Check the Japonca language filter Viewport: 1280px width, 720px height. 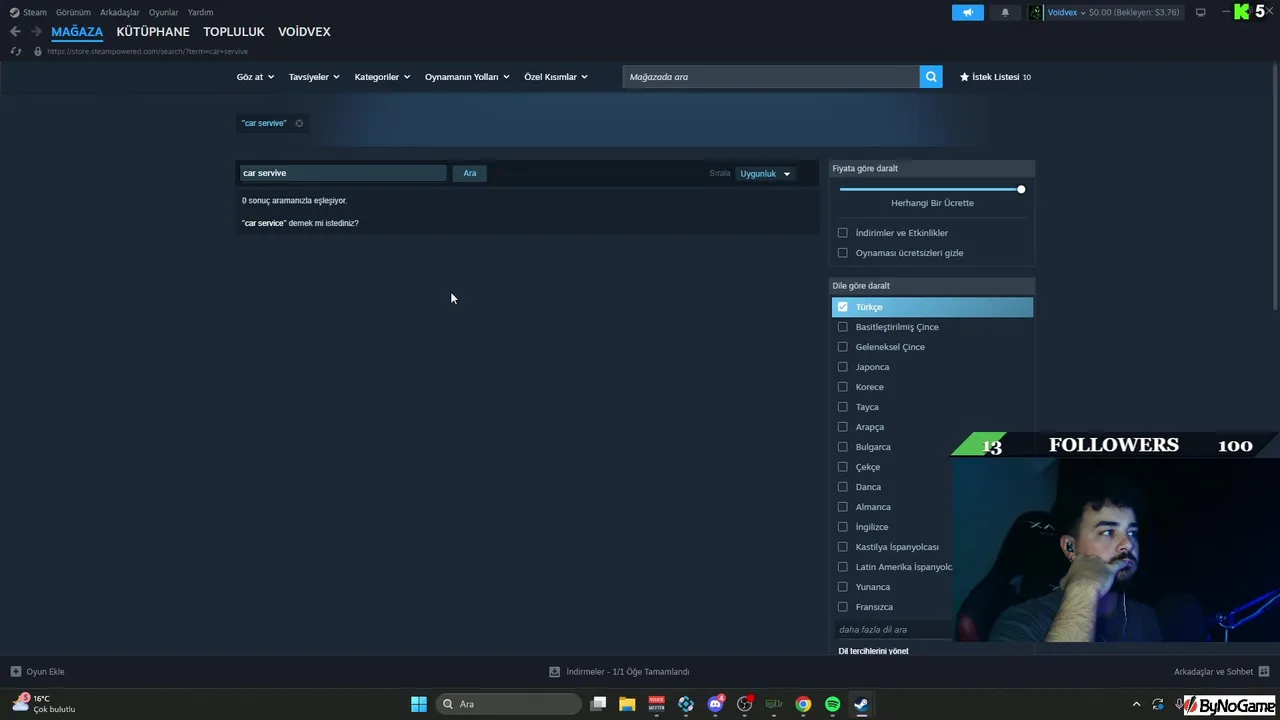[x=842, y=367]
